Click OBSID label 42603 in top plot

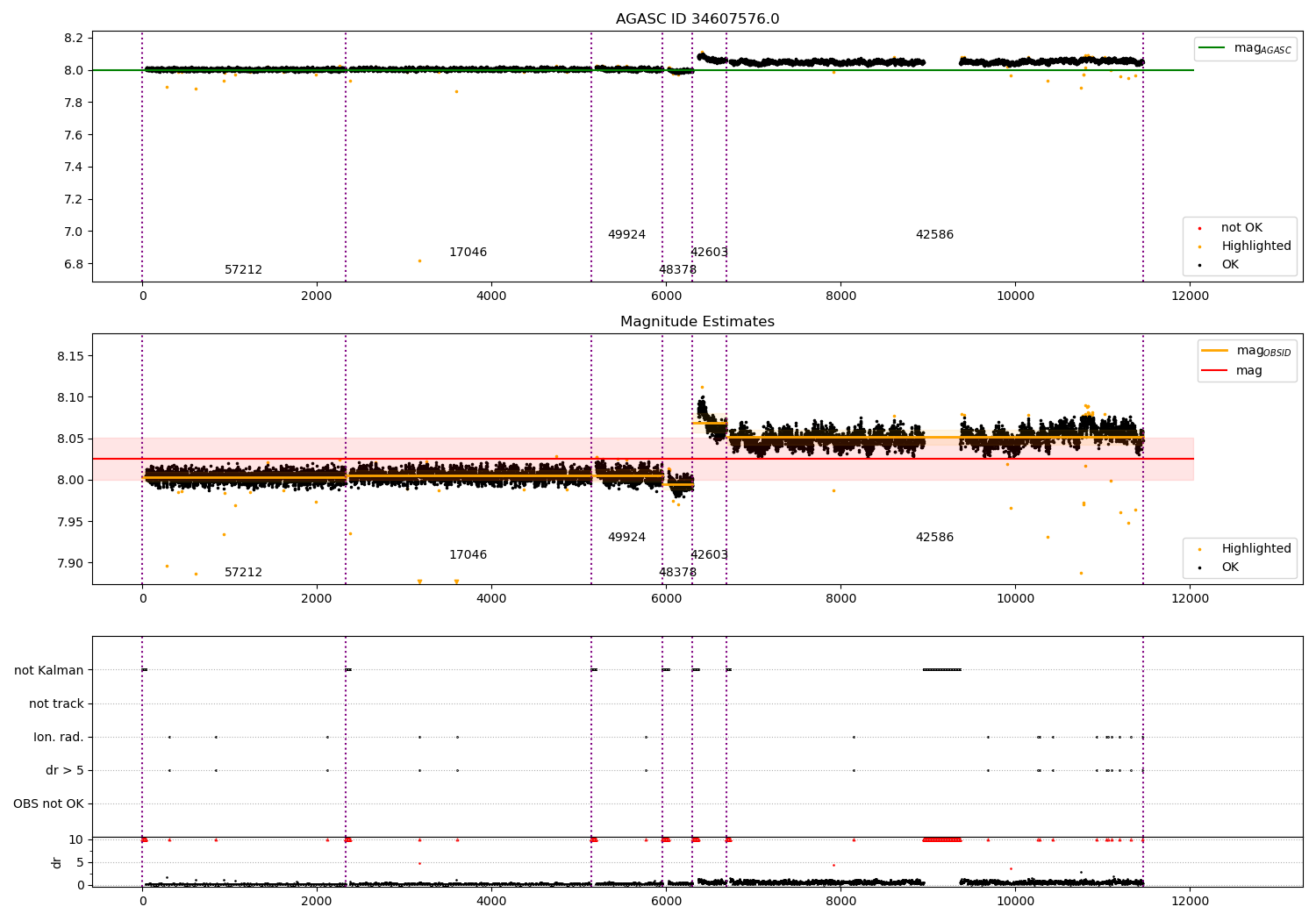pos(709,253)
